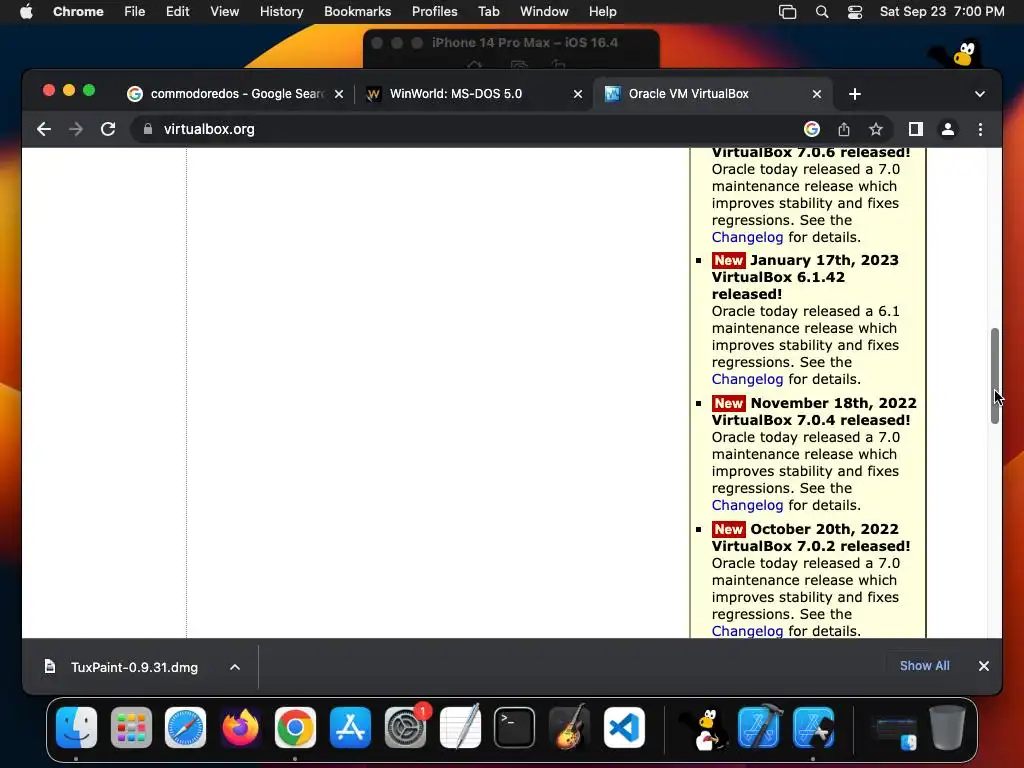Screen dimensions: 1024x768
Task: Click the Stage Manager menu bar icon
Action: (788, 12)
